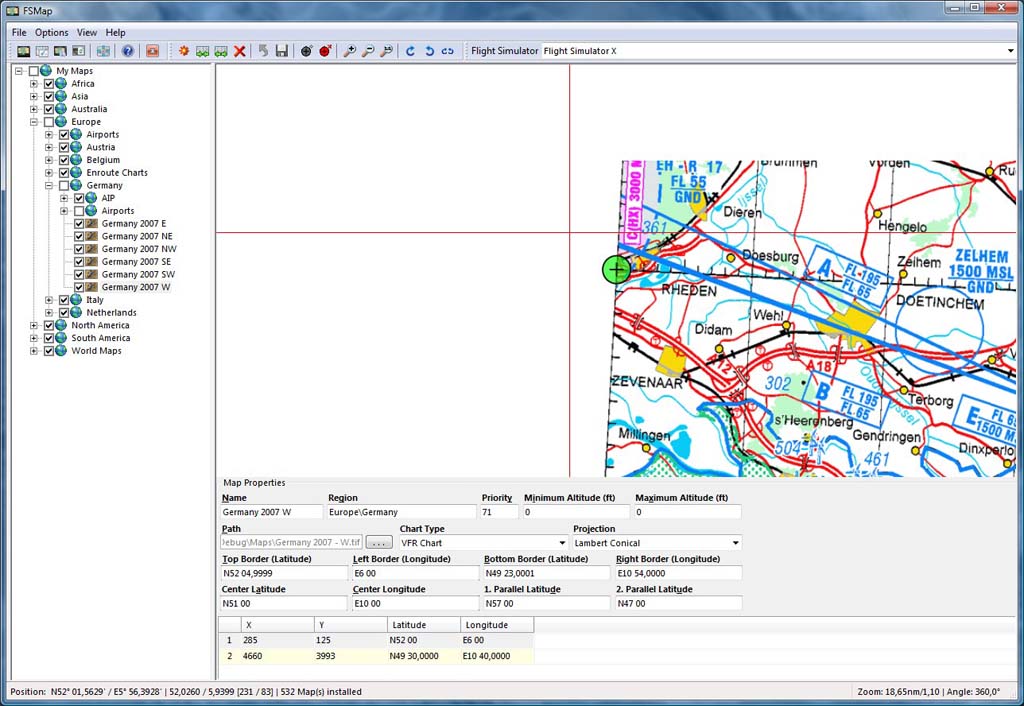This screenshot has width=1024, height=706.
Task: Open the Options menu
Action: coord(52,32)
